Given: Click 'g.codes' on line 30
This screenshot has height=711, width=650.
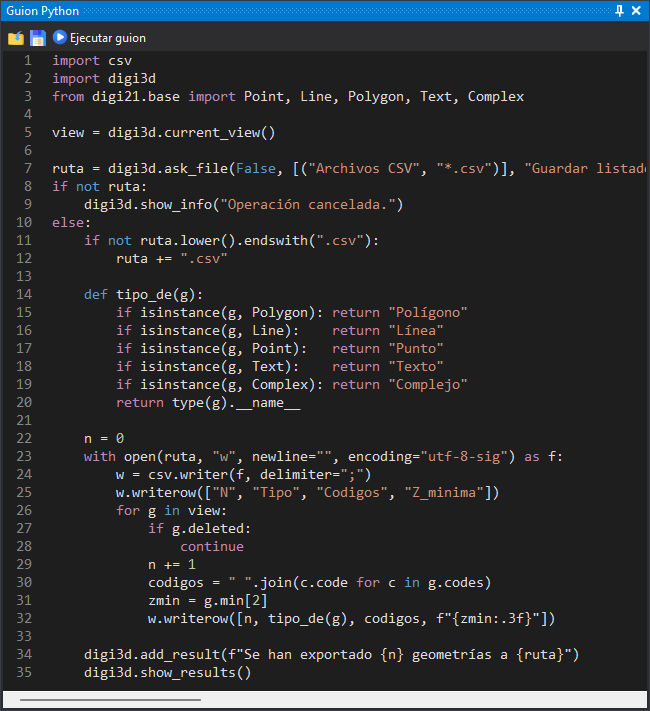Looking at the screenshot, I should [x=455, y=583].
